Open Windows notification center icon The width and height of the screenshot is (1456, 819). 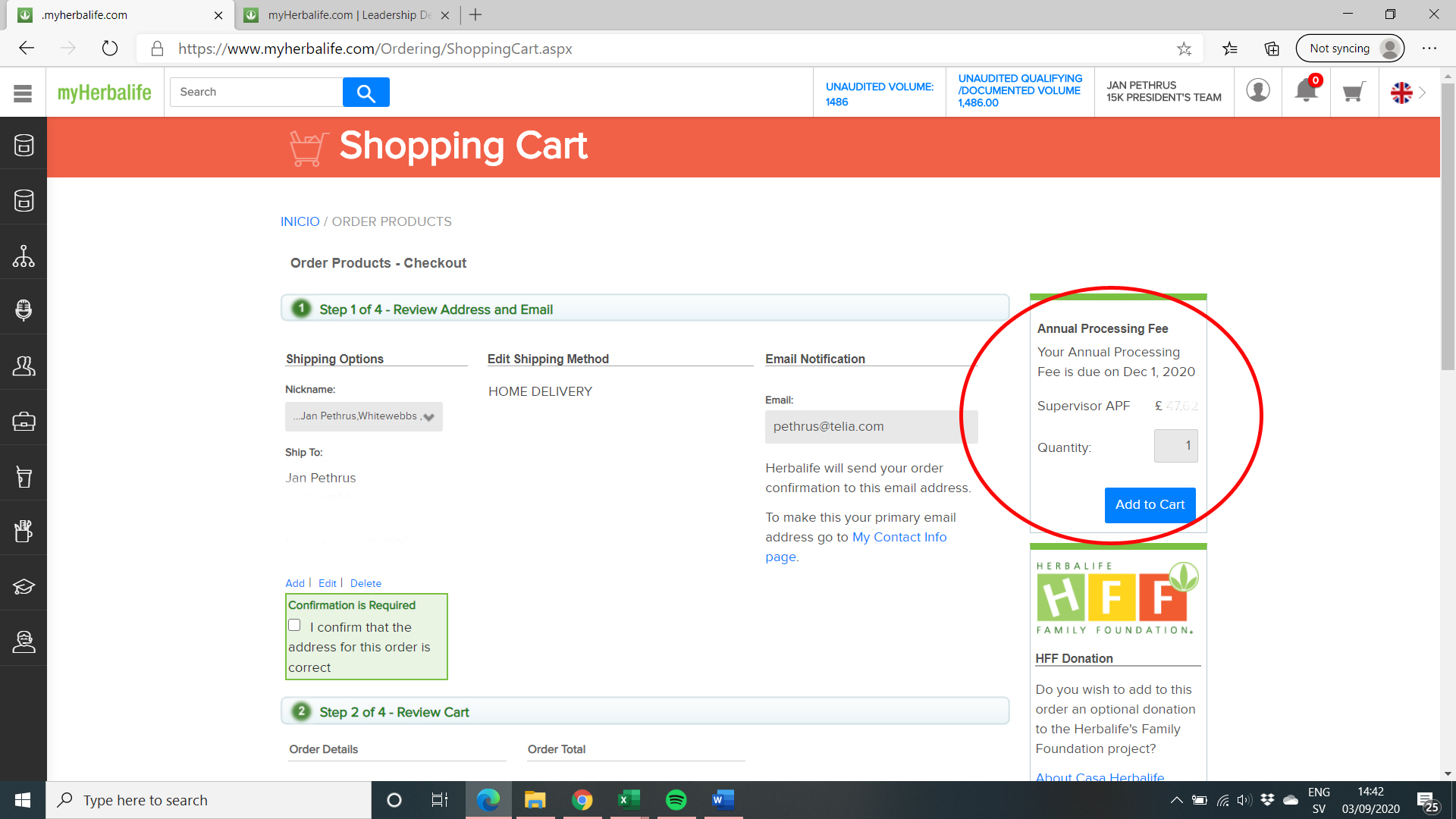coord(1427,801)
